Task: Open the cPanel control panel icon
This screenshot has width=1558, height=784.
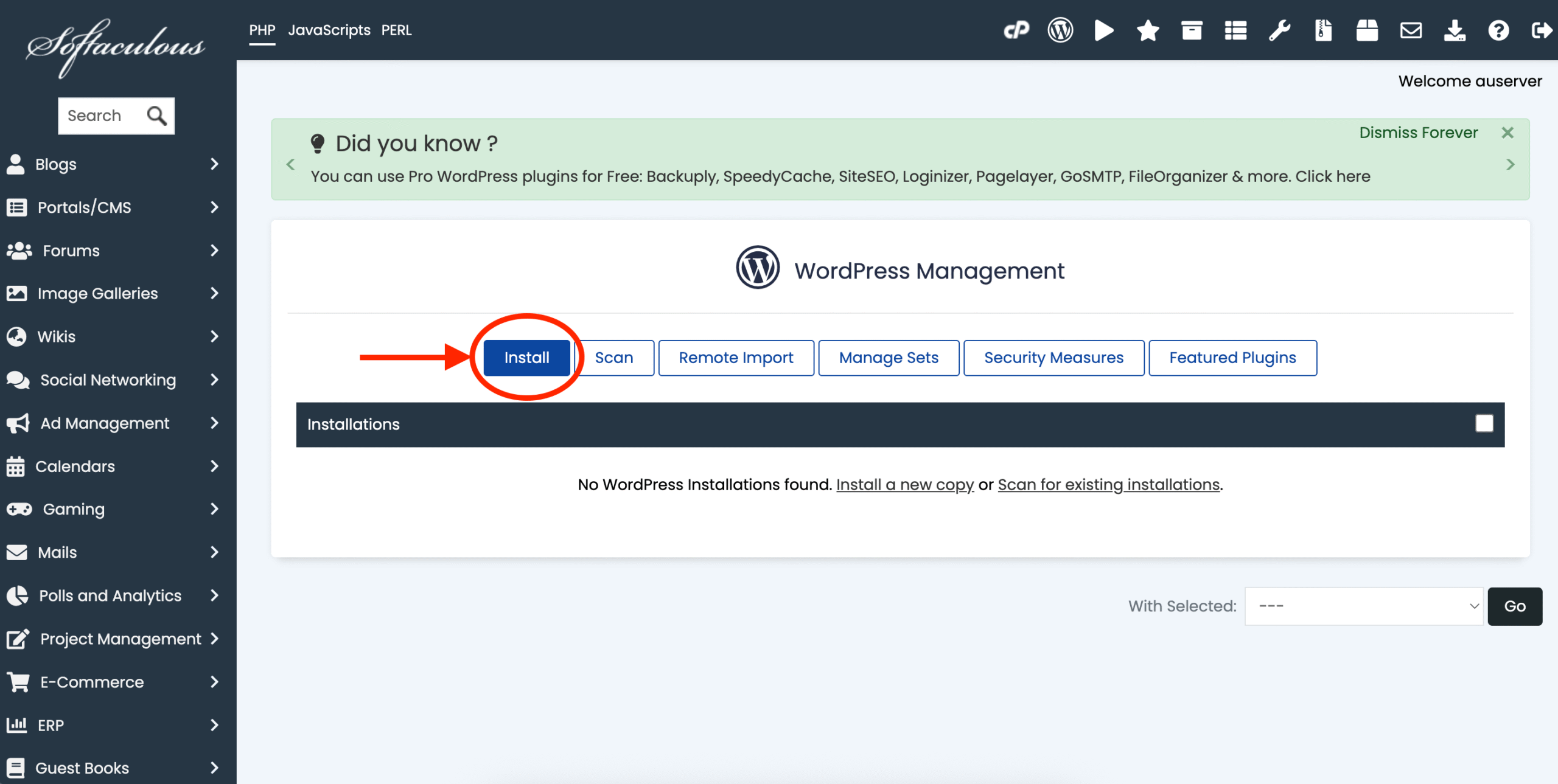Action: pyautogui.click(x=1016, y=30)
